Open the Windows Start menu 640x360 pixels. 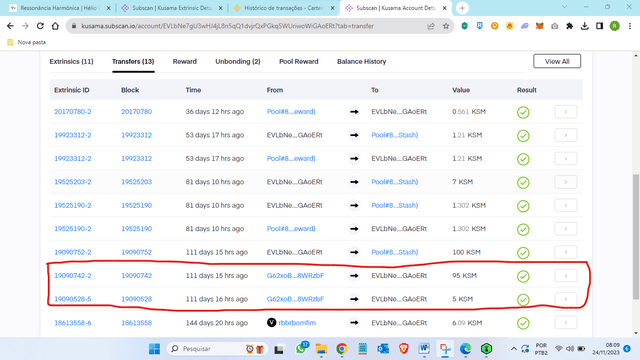[154, 349]
